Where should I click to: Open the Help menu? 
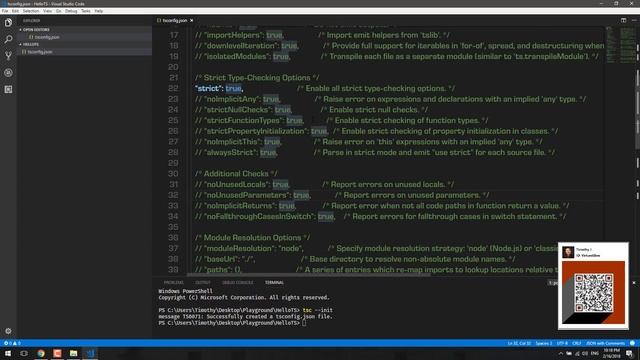coord(99,11)
